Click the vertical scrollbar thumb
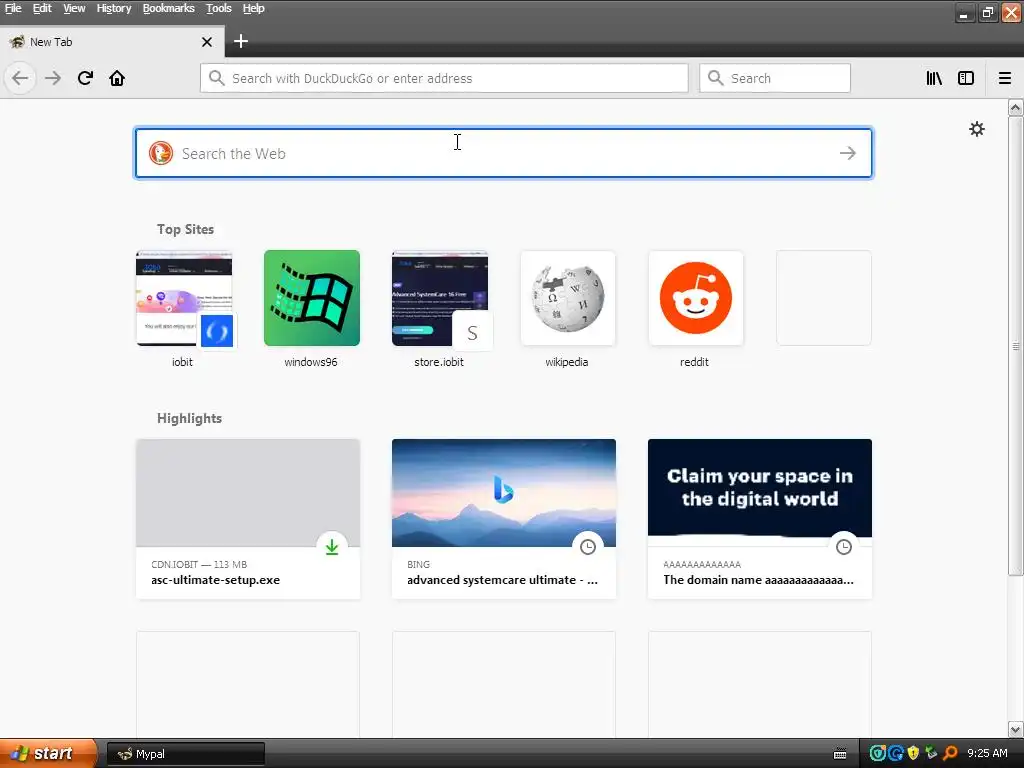Image resolution: width=1024 pixels, height=768 pixels. [x=1016, y=345]
